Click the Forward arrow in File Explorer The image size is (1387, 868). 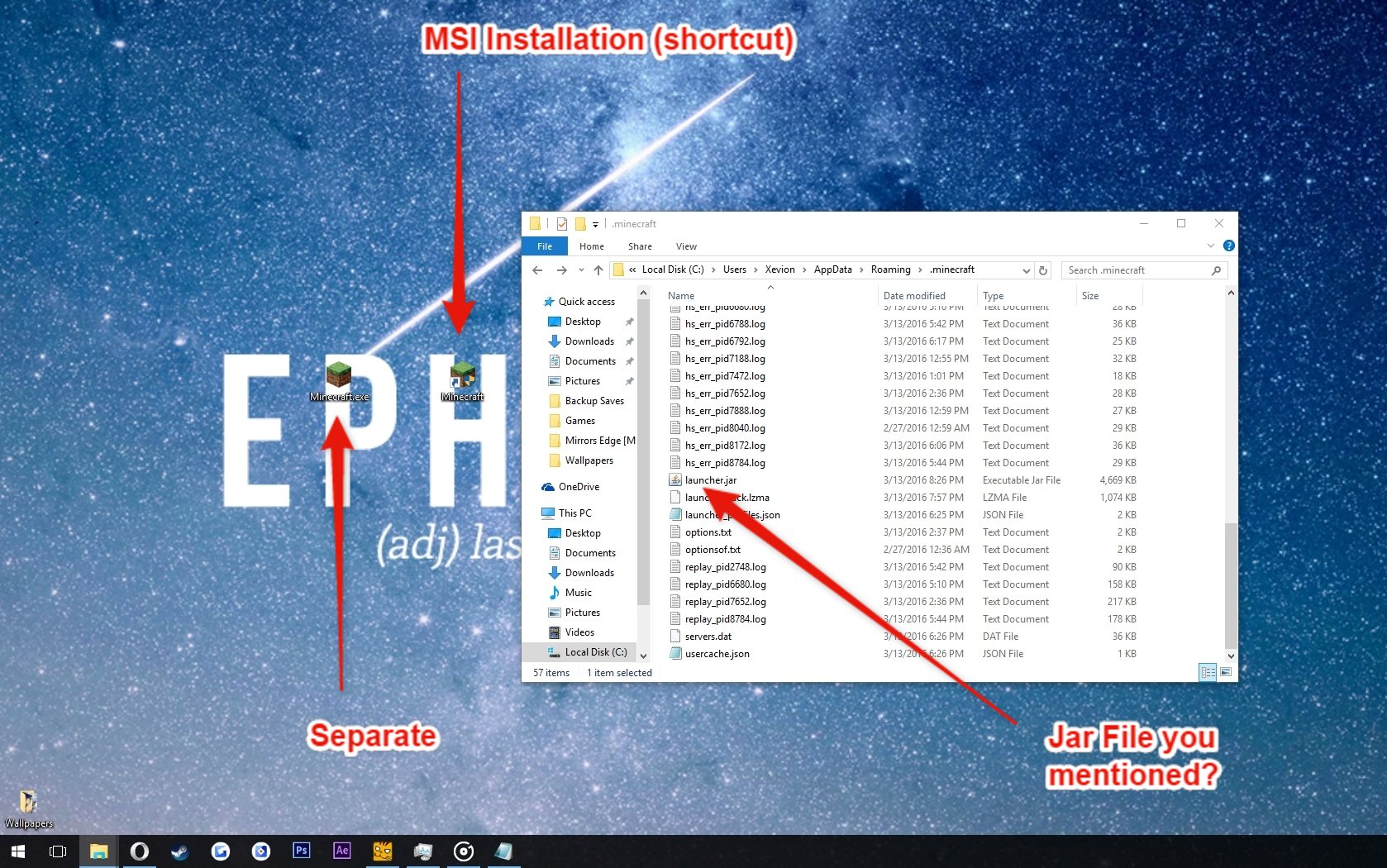tap(562, 270)
